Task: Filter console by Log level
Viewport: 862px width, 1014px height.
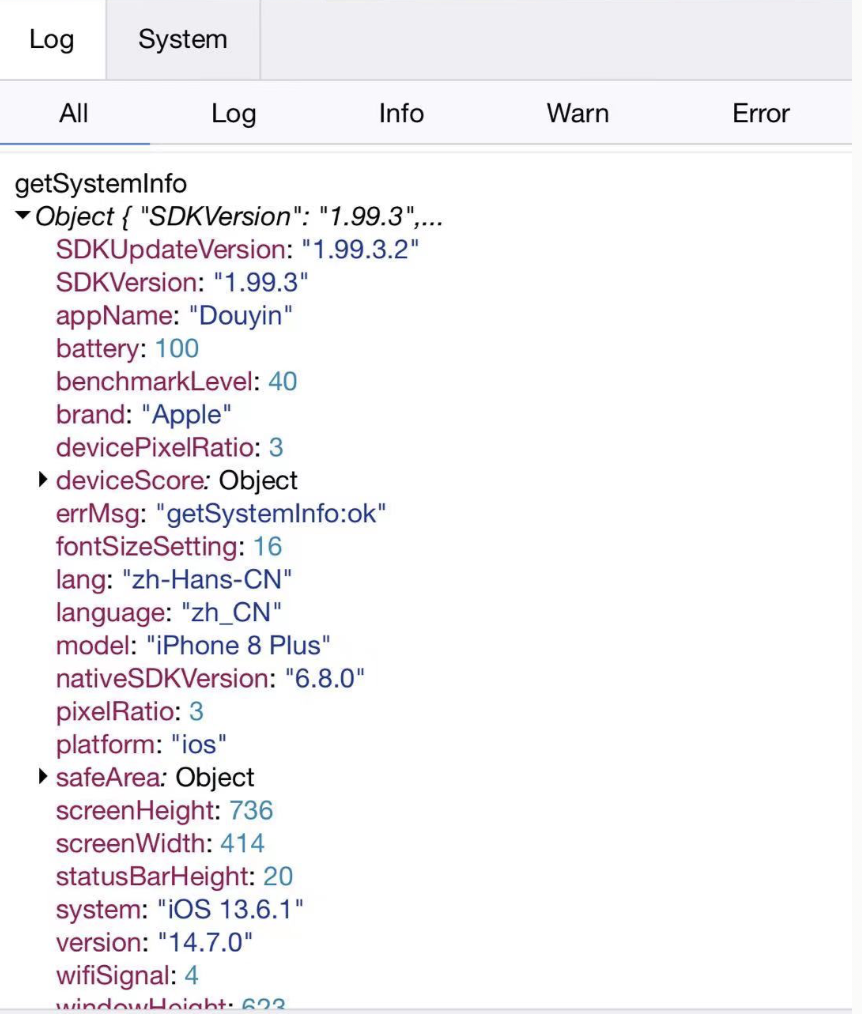Action: pos(233,113)
